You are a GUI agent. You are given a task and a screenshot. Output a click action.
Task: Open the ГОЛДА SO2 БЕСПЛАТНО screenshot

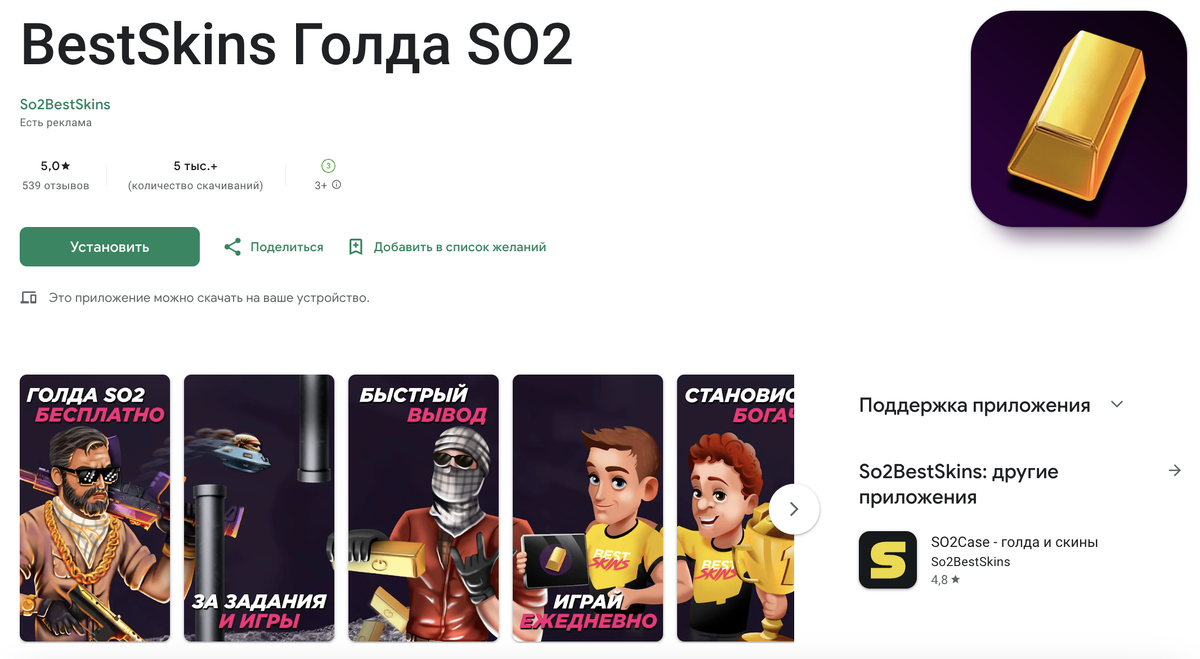click(95, 508)
